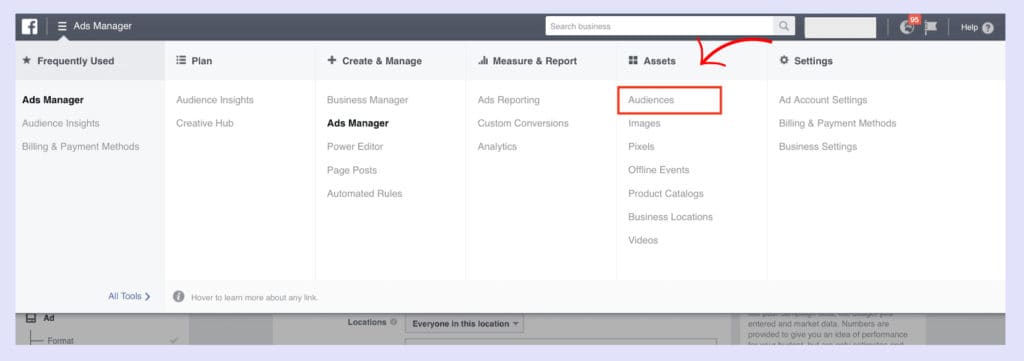Image resolution: width=1024 pixels, height=361 pixels.
Task: Toggle the hamburger menu icon beside Ads Manager
Action: click(x=62, y=27)
